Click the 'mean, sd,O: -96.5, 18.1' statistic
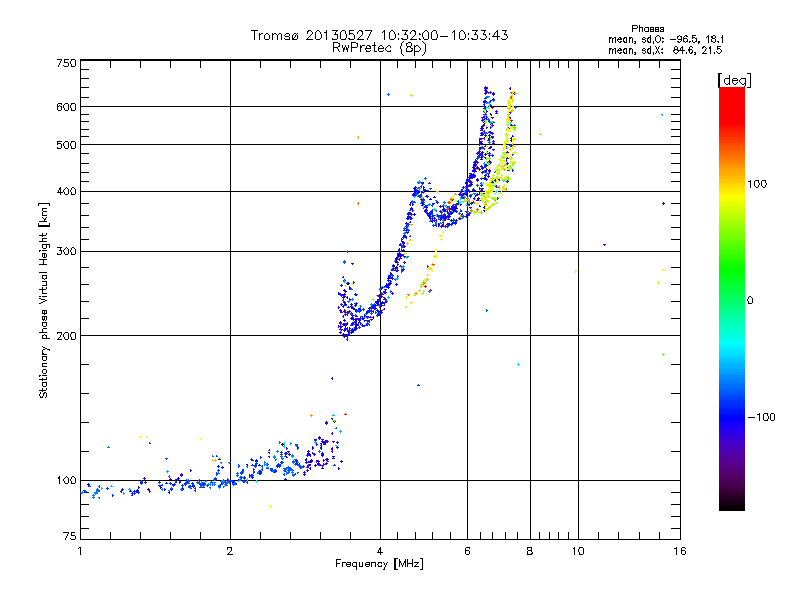The height and width of the screenshot is (600, 800). point(666,39)
